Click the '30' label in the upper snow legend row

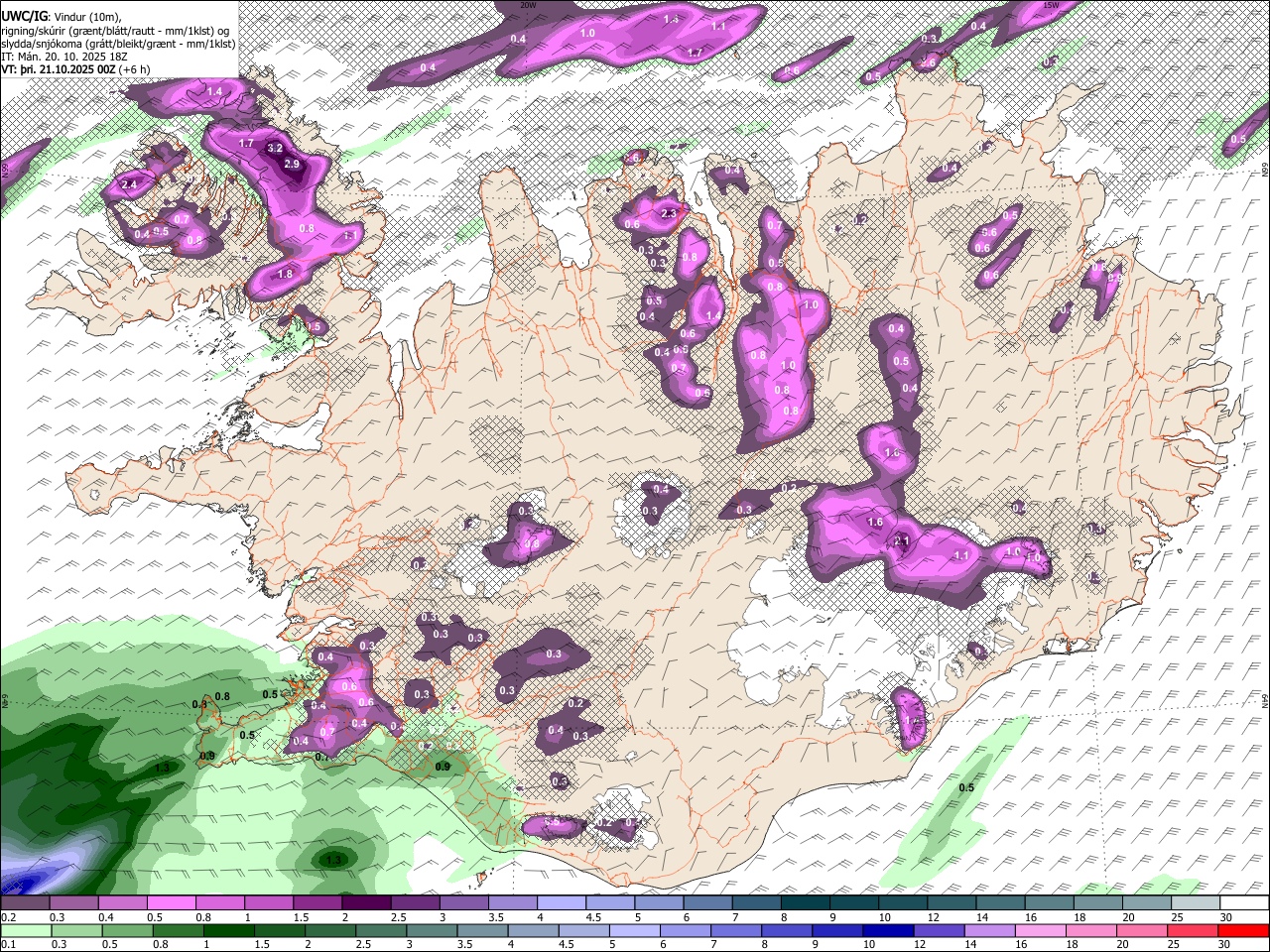click(1225, 917)
